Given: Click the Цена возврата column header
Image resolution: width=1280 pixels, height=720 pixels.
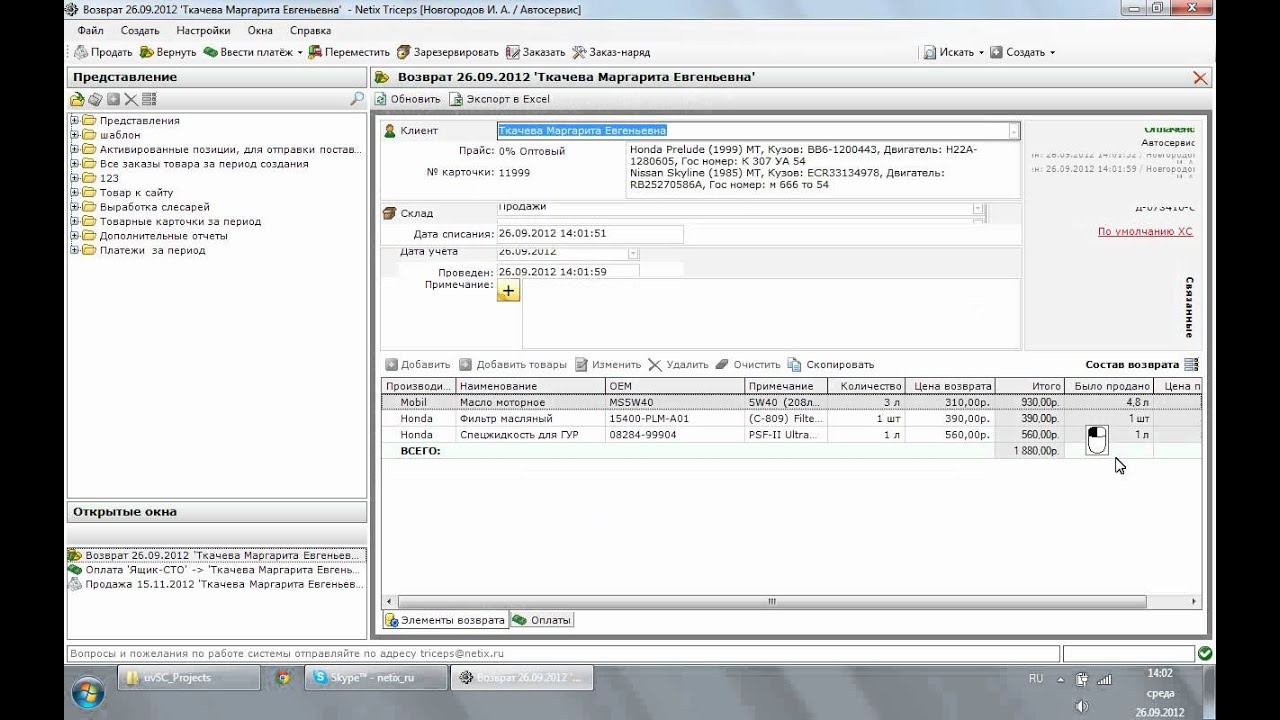Looking at the screenshot, I should [x=950, y=386].
